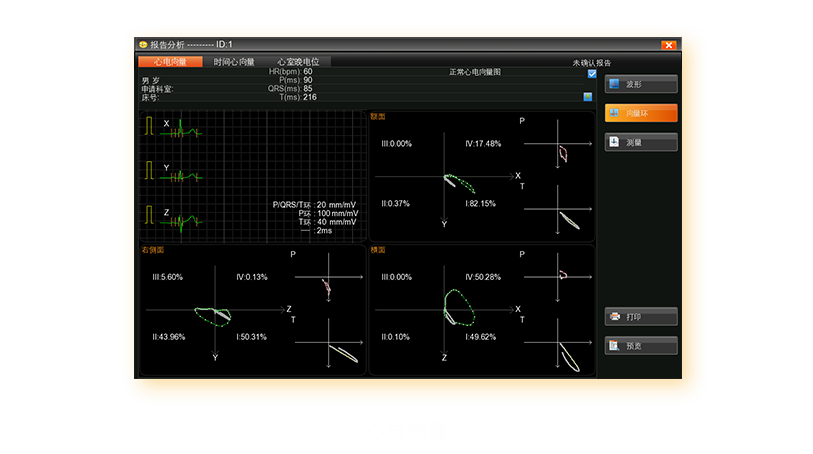The height and width of the screenshot is (454, 813).
Task: Click the T环 40 mm/mV scale text
Action: coord(328,222)
